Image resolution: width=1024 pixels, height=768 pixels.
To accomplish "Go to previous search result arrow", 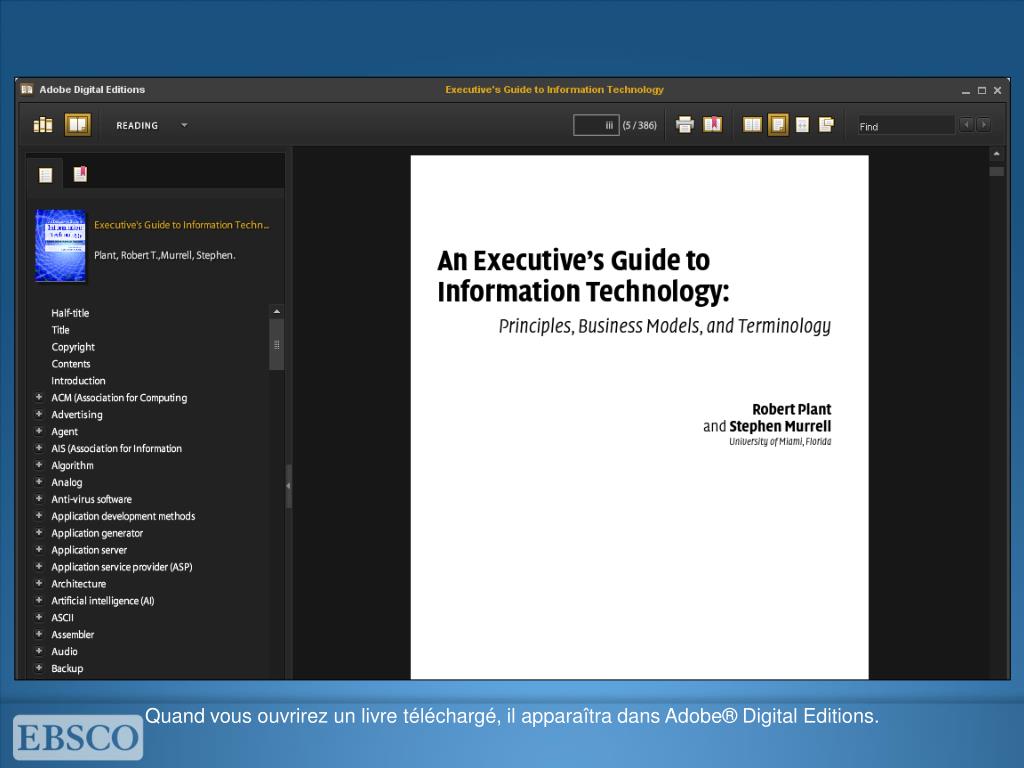I will (x=967, y=124).
